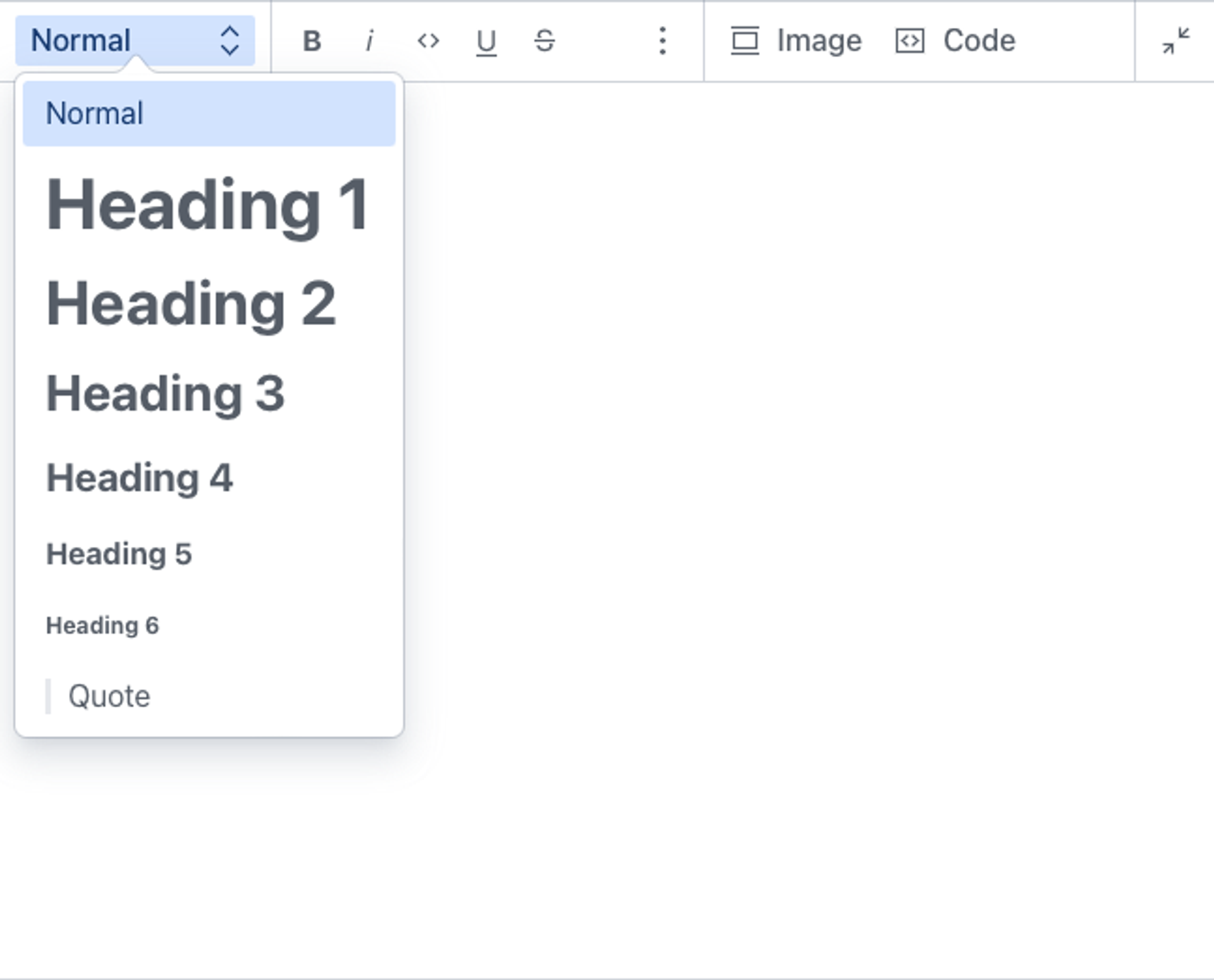
Task: Collapse the editor from fullscreen
Action: (1175, 41)
